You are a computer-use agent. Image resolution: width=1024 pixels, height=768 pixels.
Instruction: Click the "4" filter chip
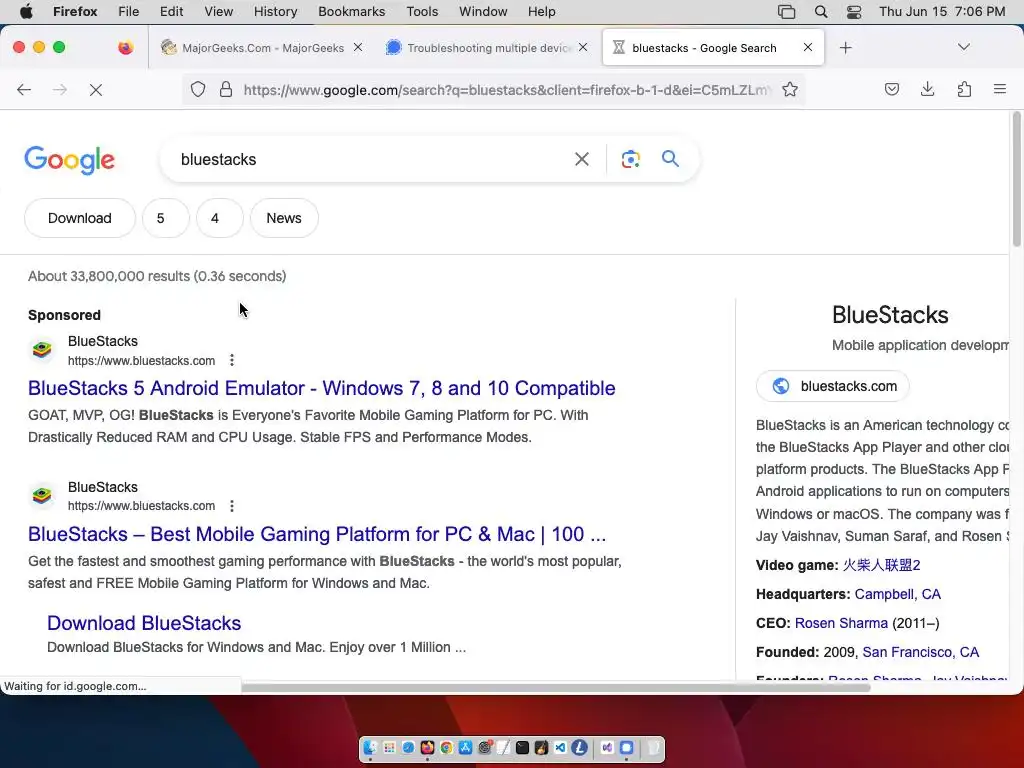(219, 218)
